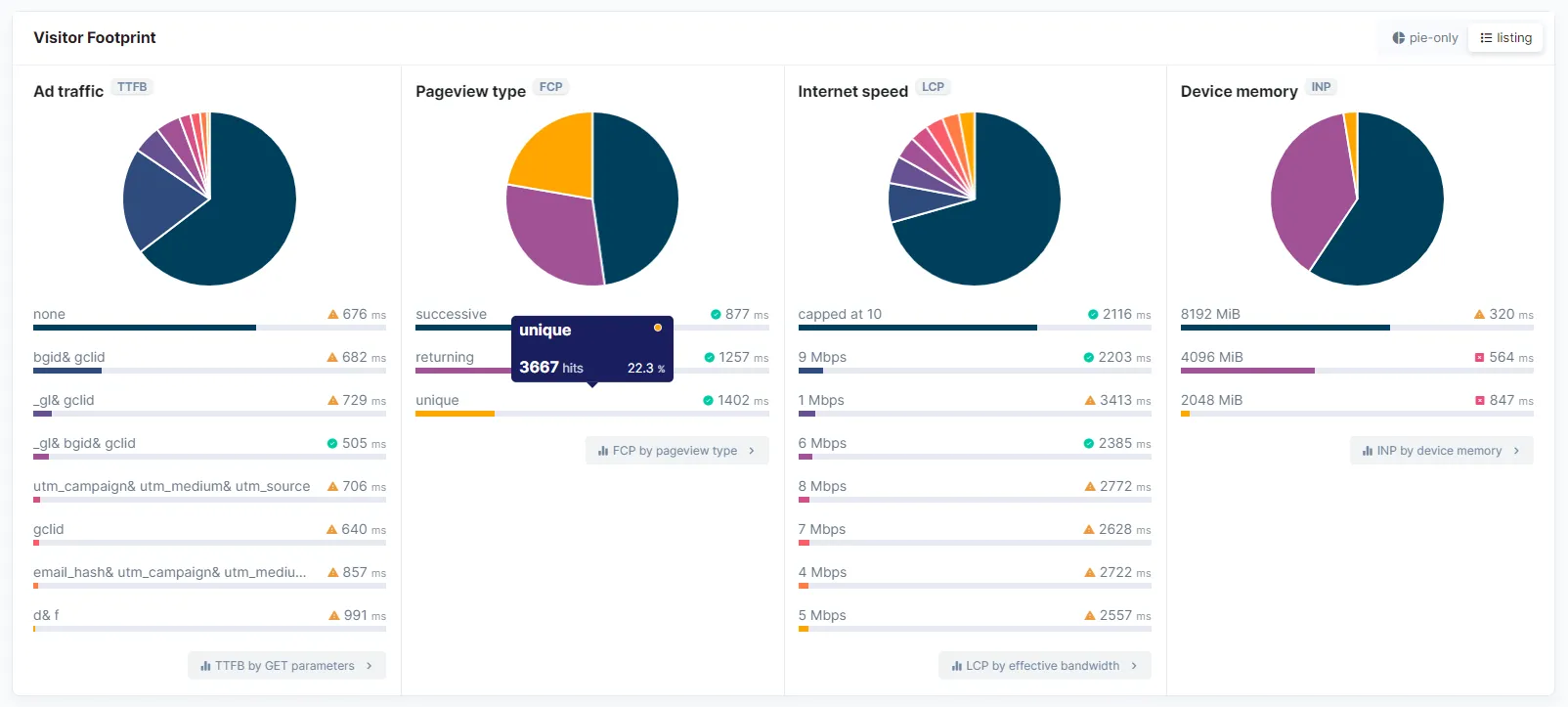Viewport: 1568px width, 707px height.
Task: Switch to listing view
Action: [x=1505, y=38]
